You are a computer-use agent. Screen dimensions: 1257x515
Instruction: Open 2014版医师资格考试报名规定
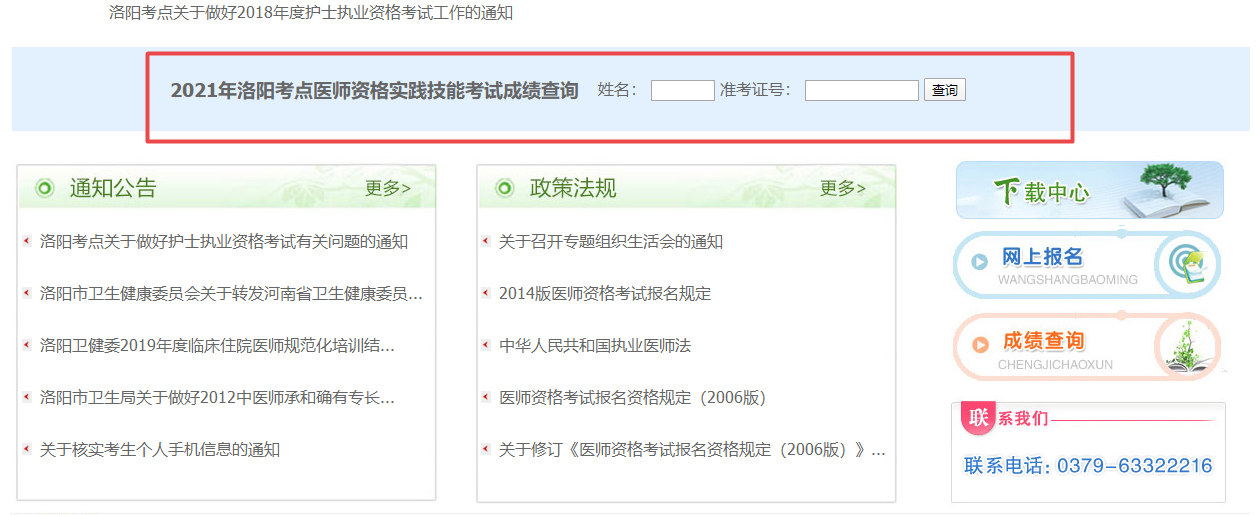pyautogui.click(x=605, y=294)
